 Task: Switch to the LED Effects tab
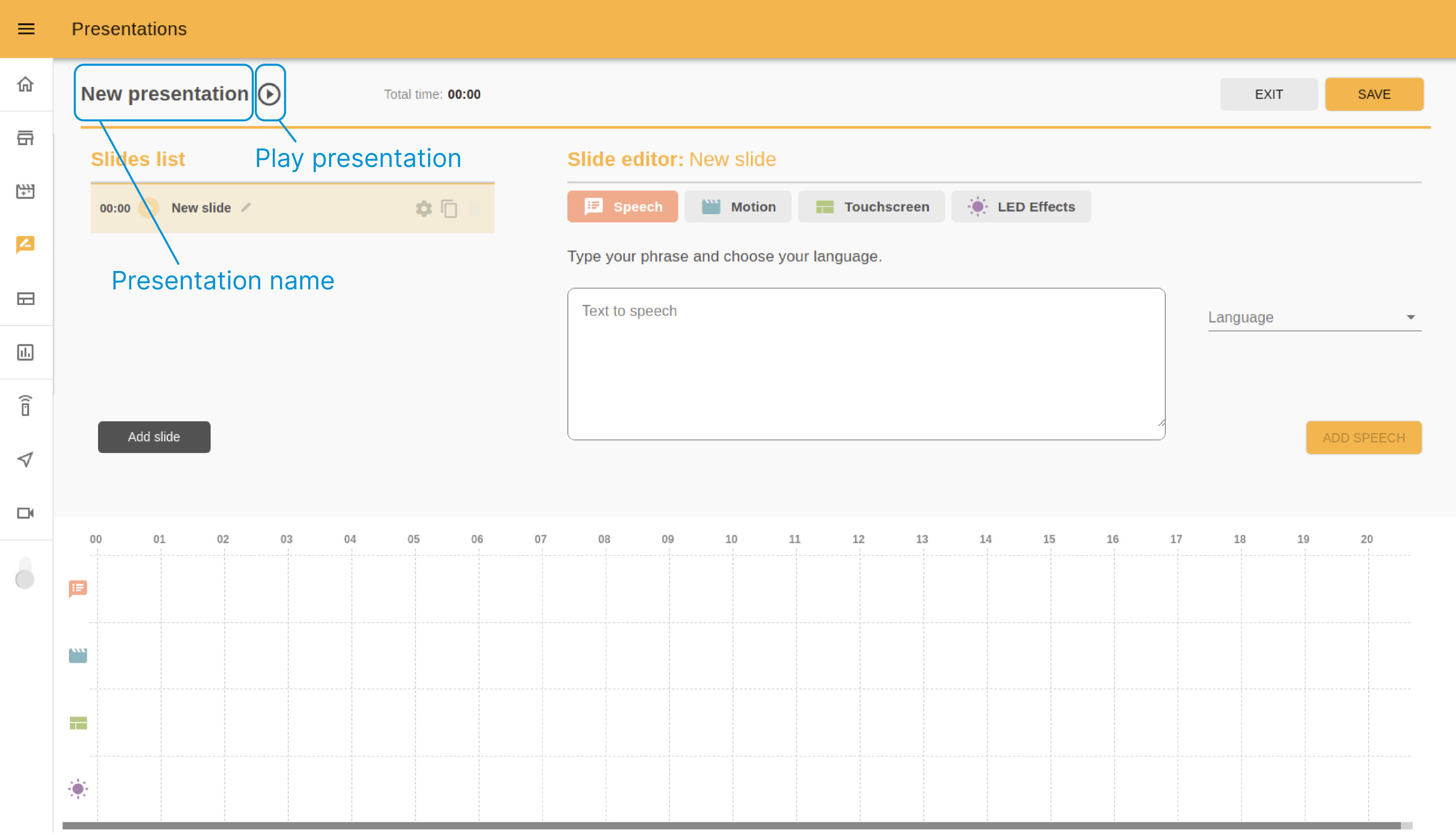(1021, 206)
